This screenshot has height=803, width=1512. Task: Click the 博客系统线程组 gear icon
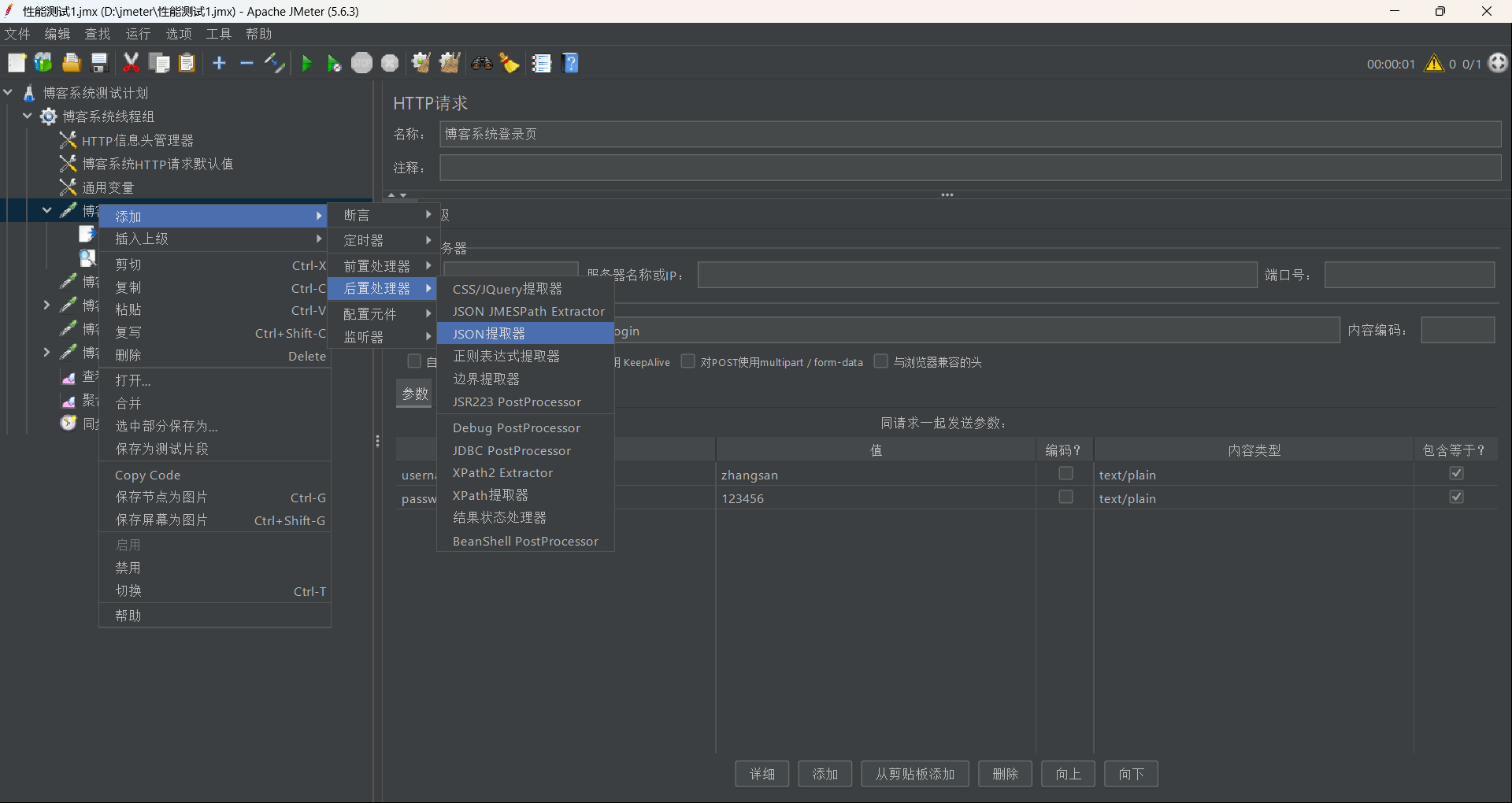49,117
